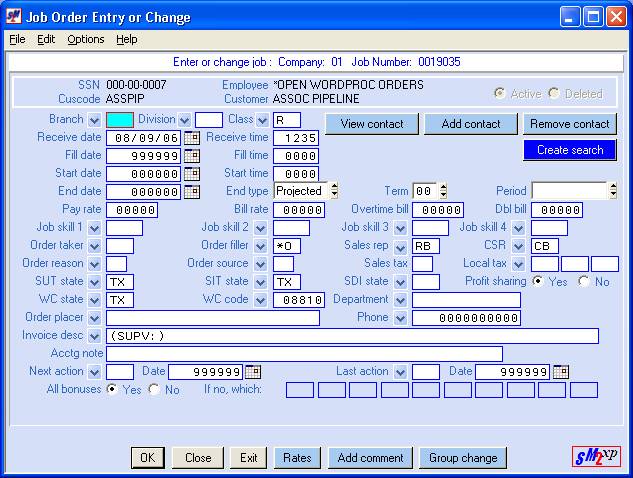Click the Create search button
The height and width of the screenshot is (478, 633).
pos(569,150)
